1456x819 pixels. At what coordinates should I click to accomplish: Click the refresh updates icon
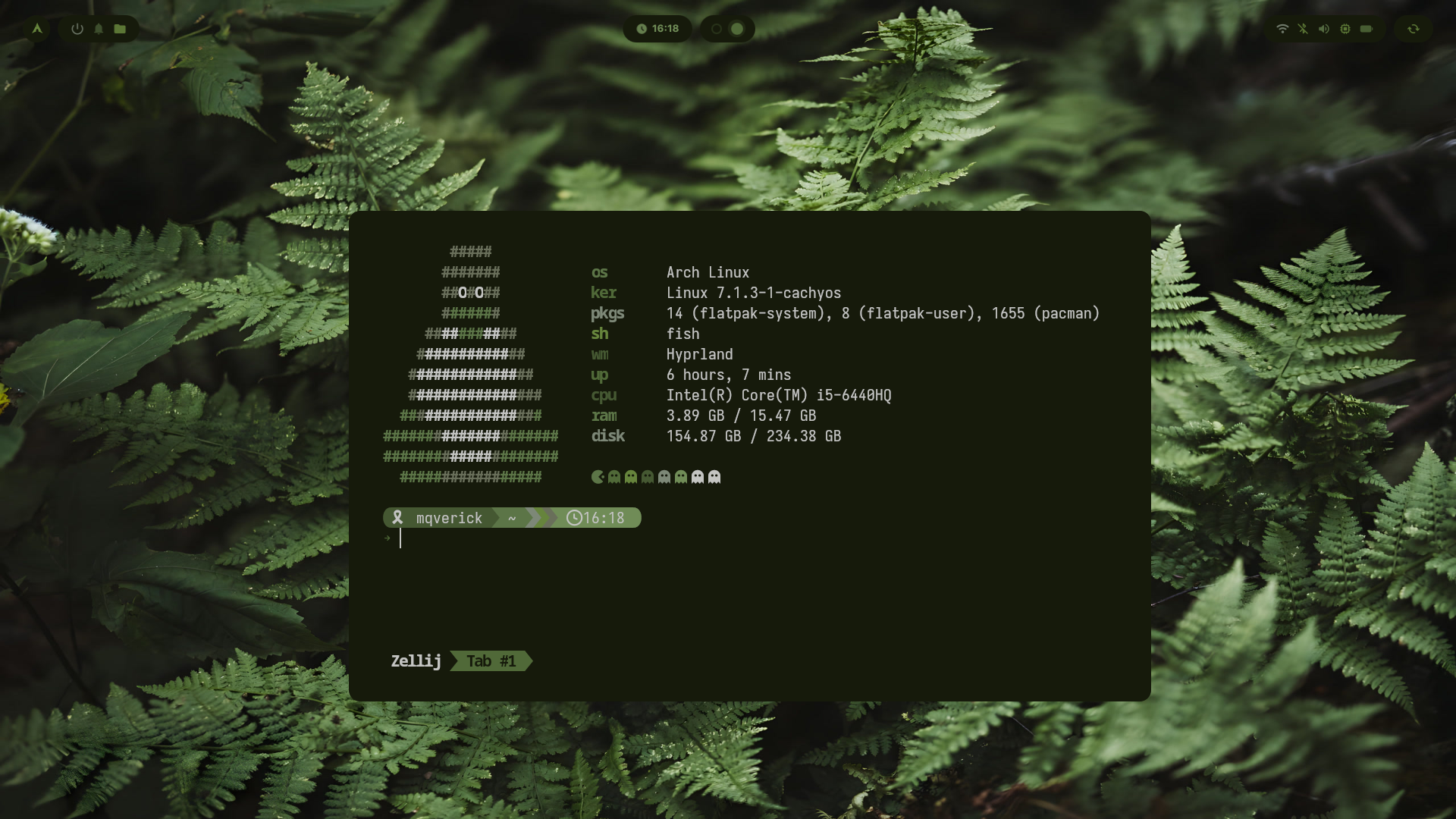click(x=1414, y=29)
